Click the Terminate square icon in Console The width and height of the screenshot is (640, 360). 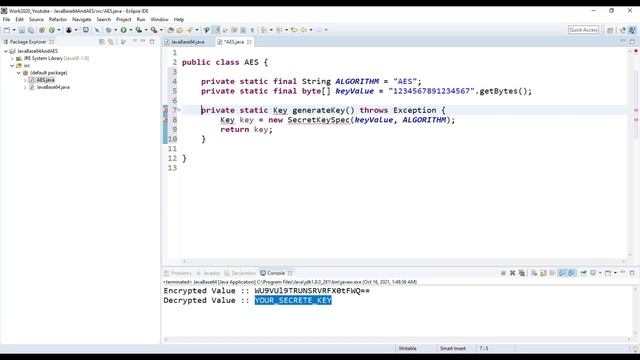point(503,273)
